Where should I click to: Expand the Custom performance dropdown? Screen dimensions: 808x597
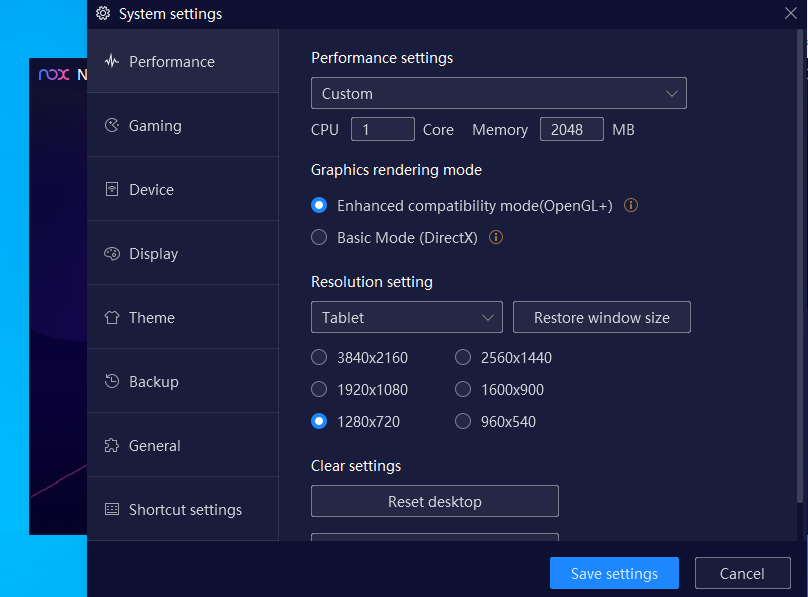498,93
